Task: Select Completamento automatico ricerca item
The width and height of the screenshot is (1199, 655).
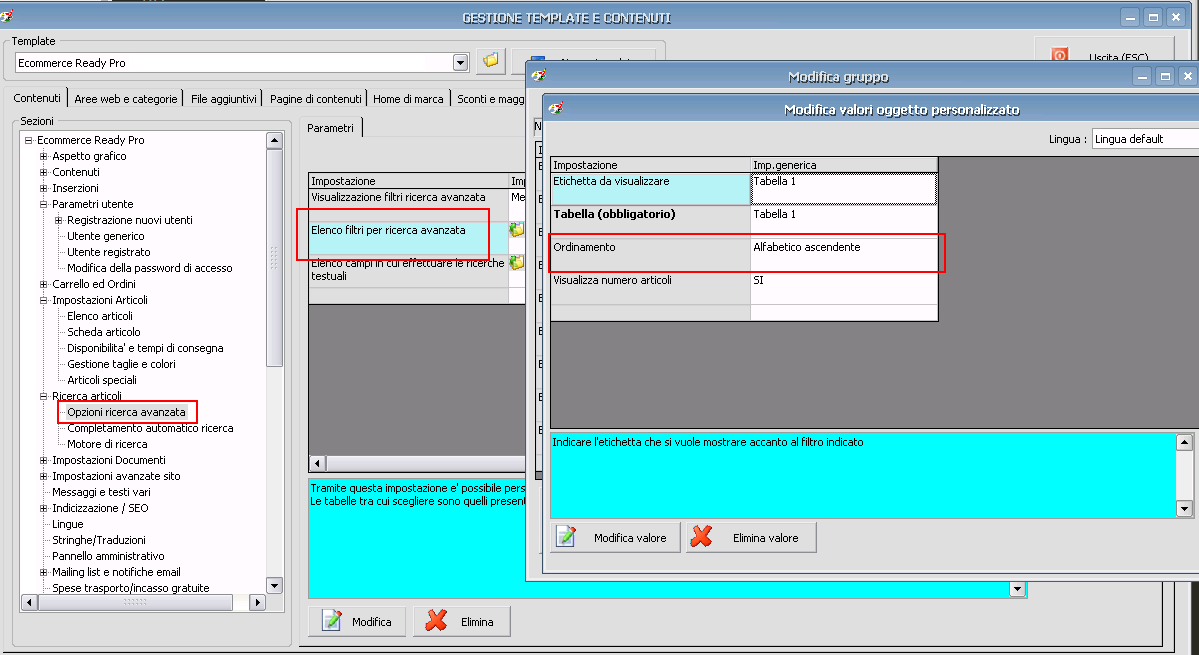Action: 150,428
